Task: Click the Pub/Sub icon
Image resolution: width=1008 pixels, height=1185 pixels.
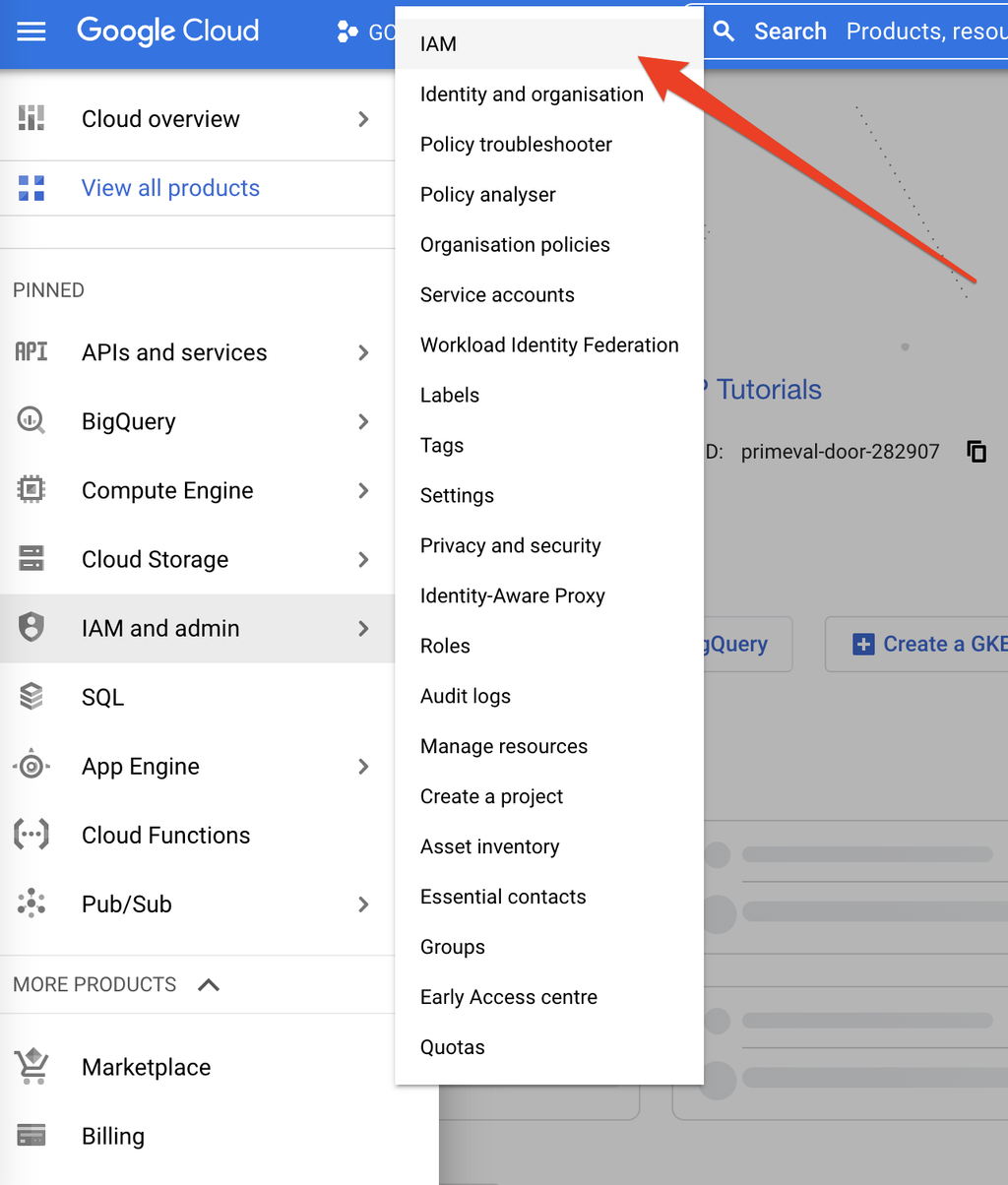Action: pyautogui.click(x=31, y=903)
